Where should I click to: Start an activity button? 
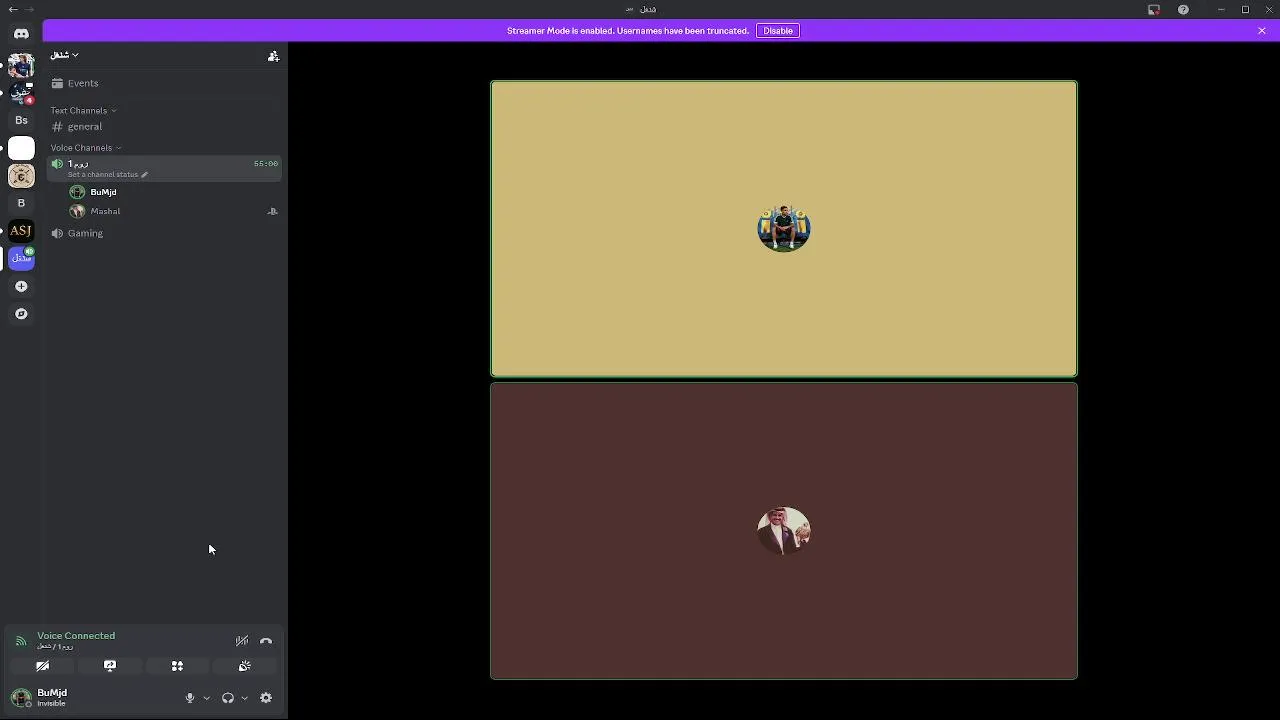click(177, 666)
